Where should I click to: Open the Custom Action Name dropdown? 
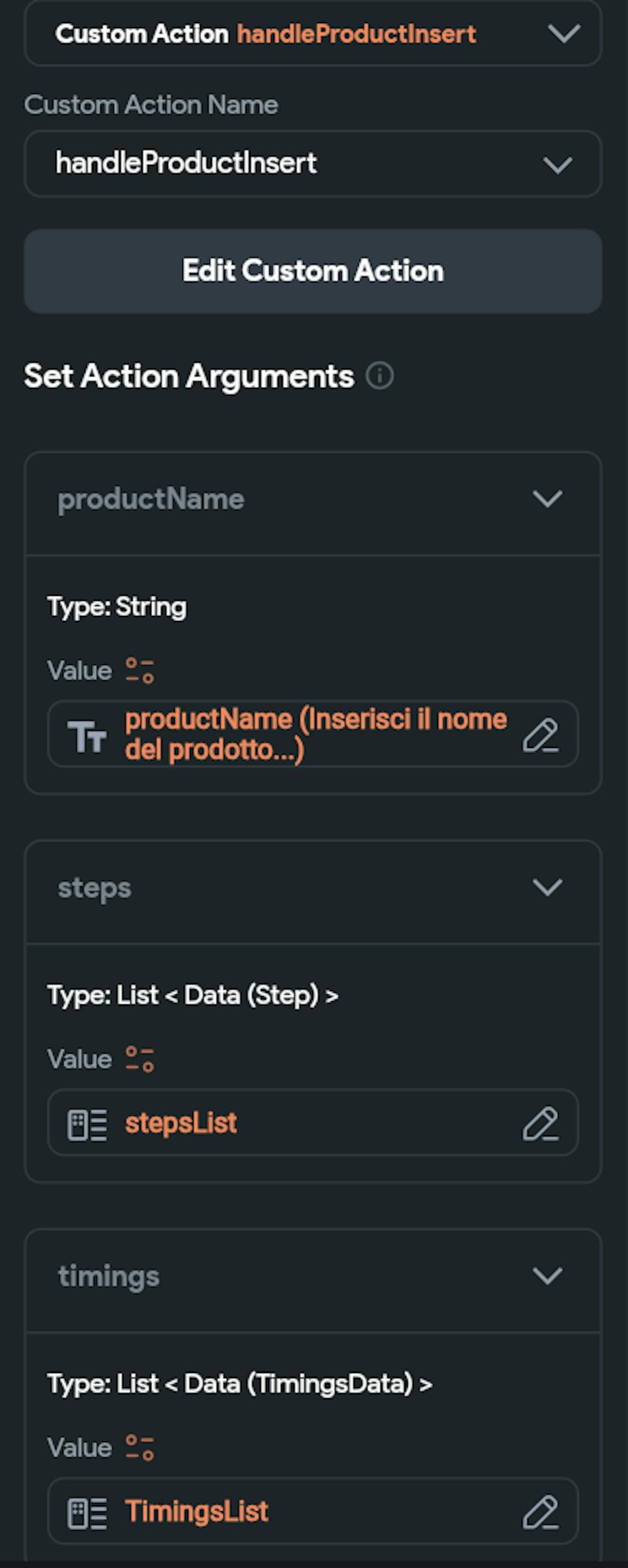[x=557, y=165]
